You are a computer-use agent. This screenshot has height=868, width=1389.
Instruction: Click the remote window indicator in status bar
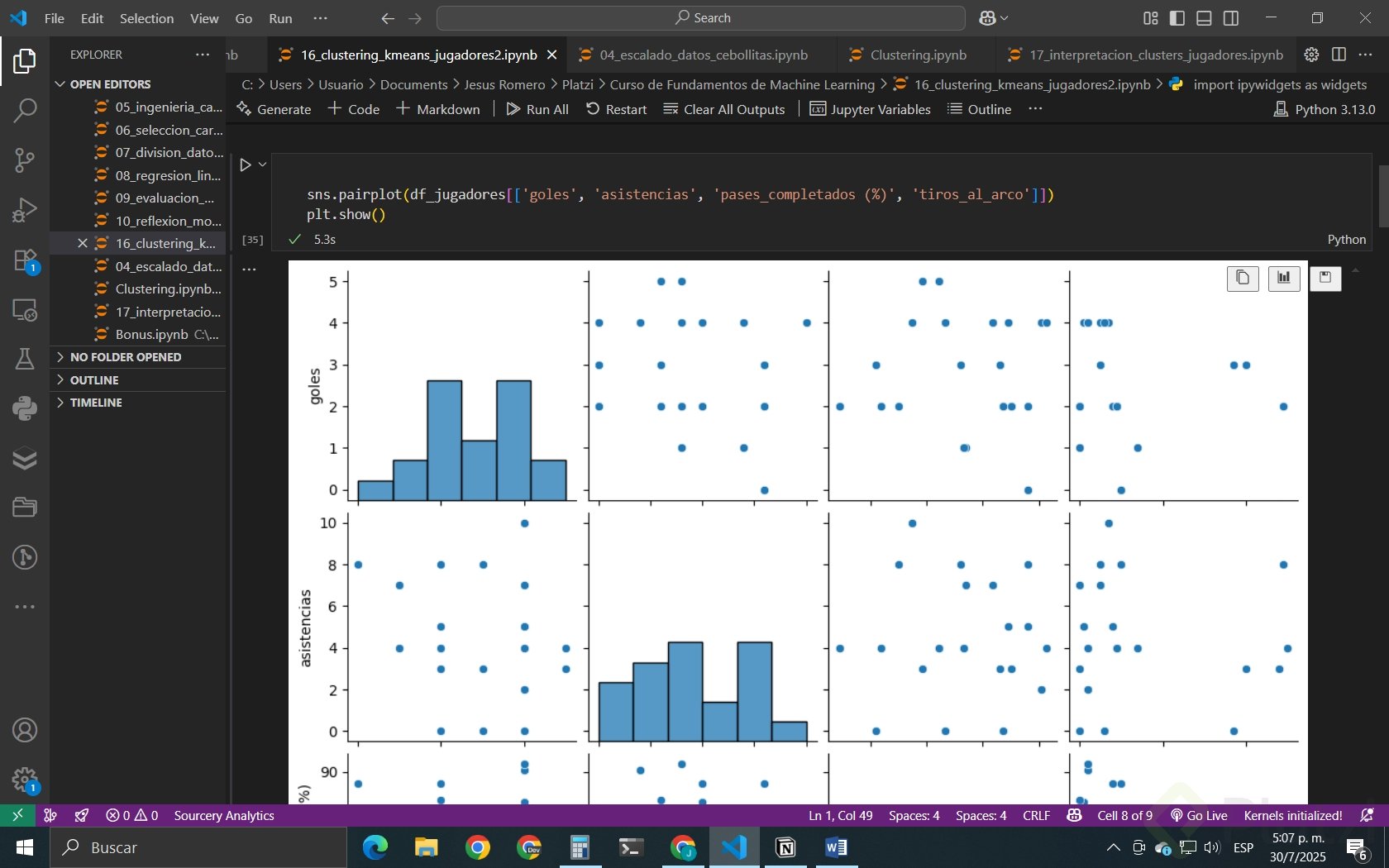(17, 815)
